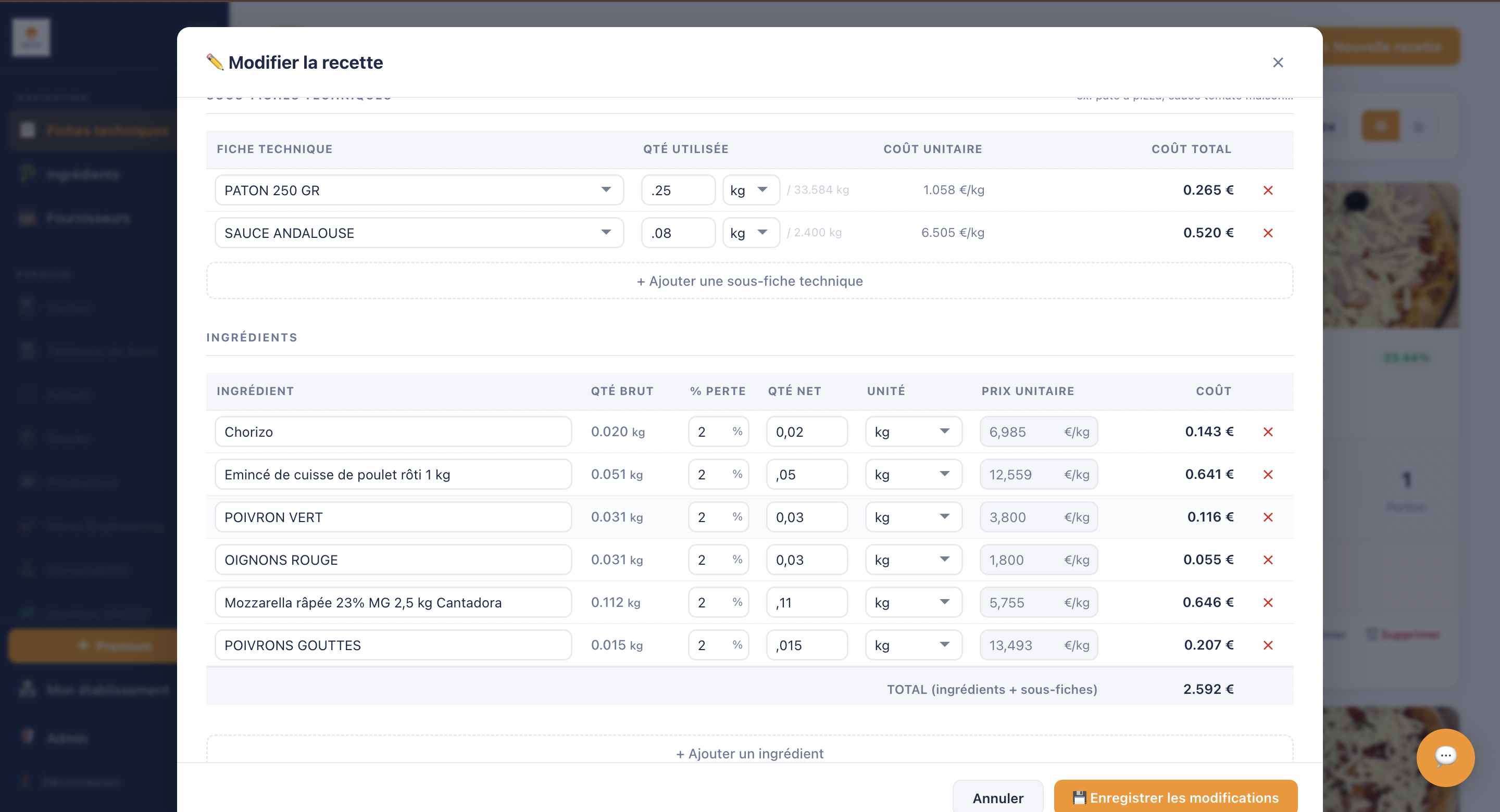Click the PRIX UNITAIRE column header
Screen dimensions: 1500x812
click(x=1028, y=391)
